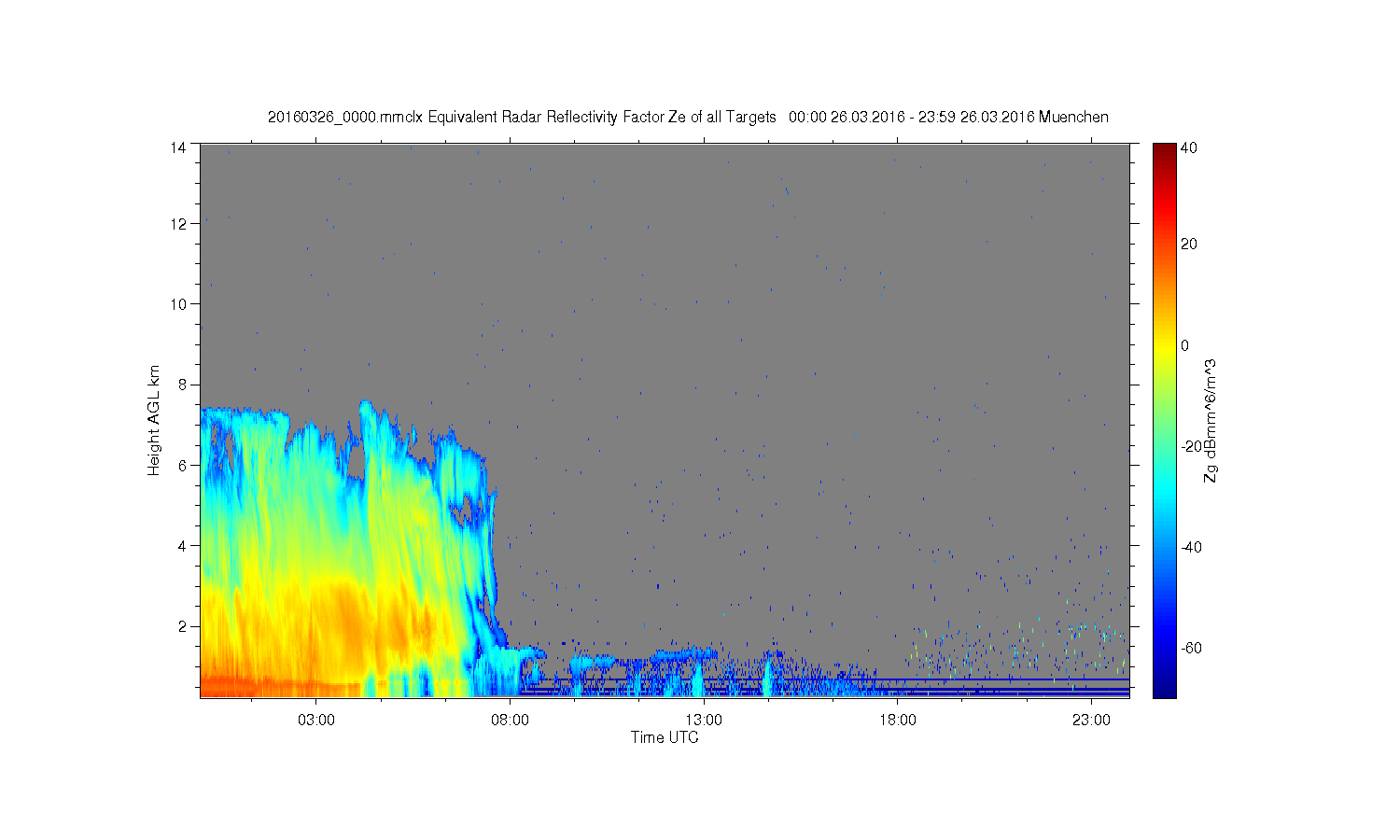The height and width of the screenshot is (840, 1400).
Task: Click the cyan low cloud near 13:00
Action: pyautogui.click(x=688, y=653)
